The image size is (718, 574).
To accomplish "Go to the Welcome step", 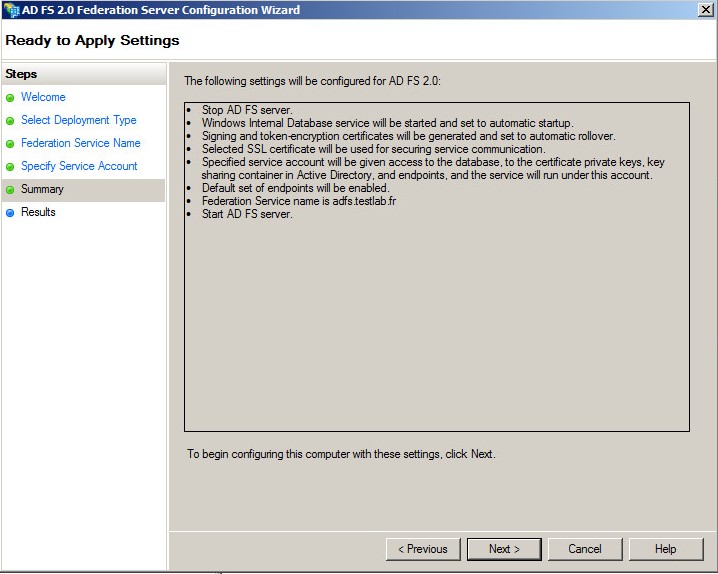I will [43, 97].
